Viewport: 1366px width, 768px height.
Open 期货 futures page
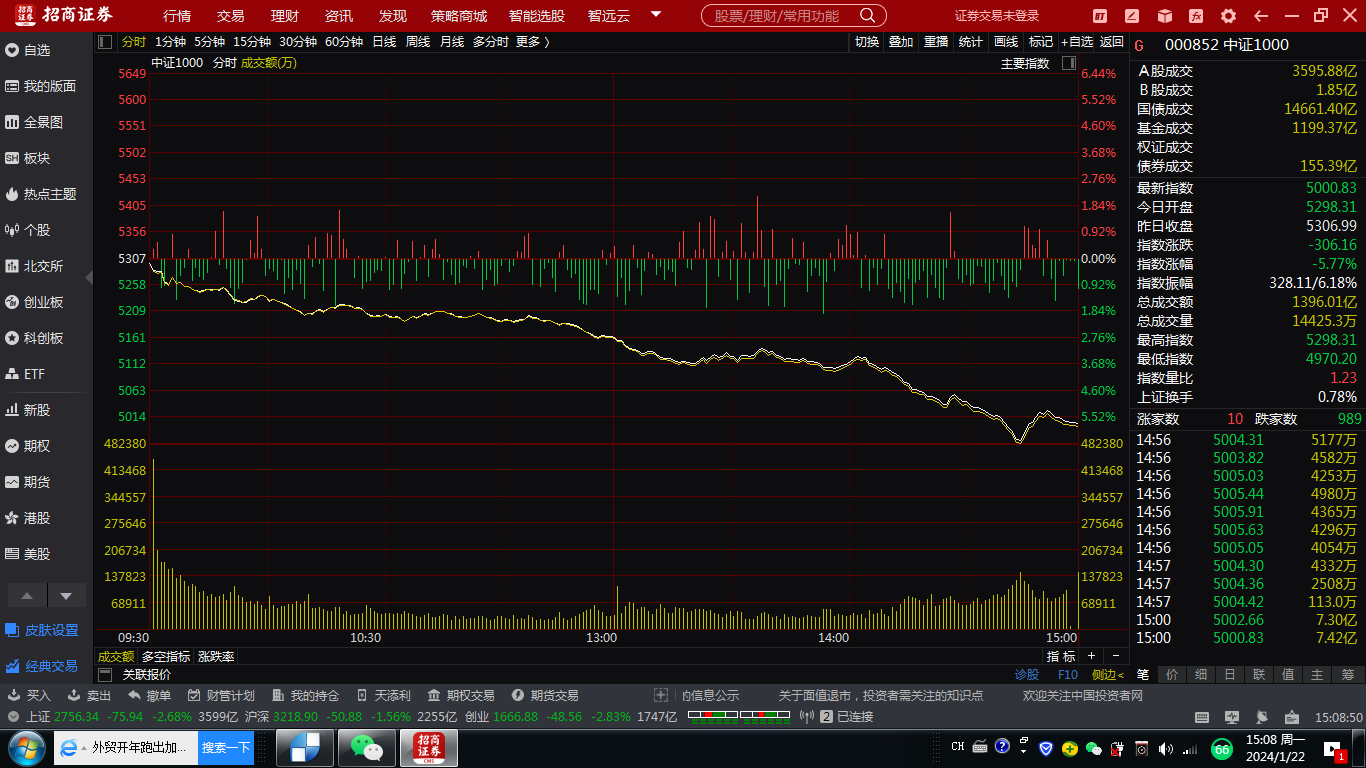point(28,482)
